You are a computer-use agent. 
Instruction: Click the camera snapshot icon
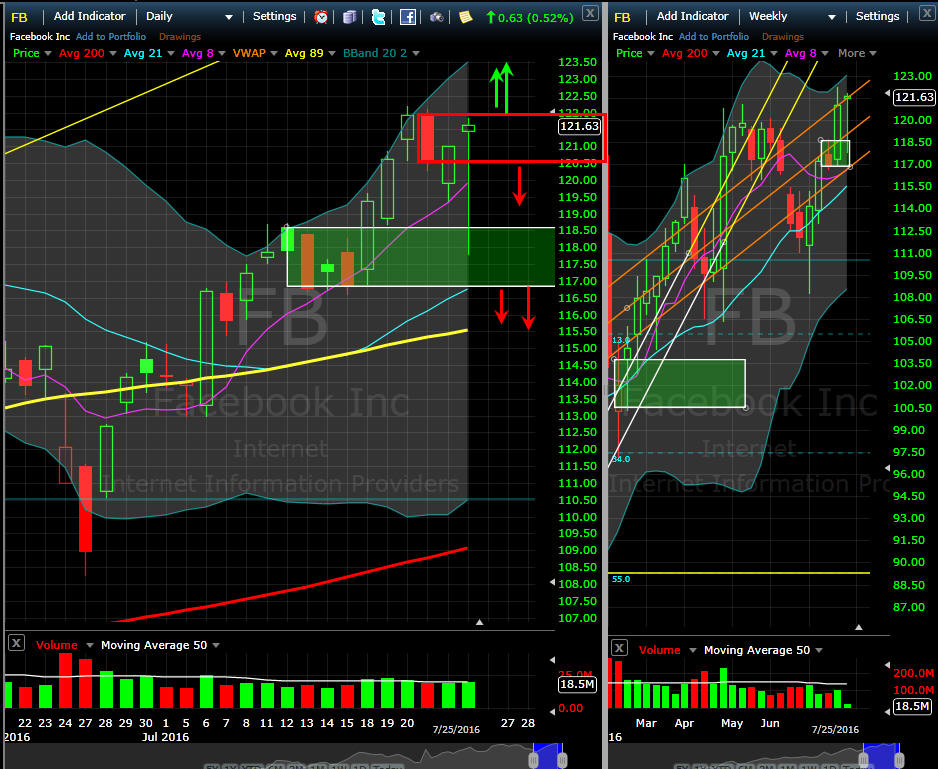pos(437,17)
